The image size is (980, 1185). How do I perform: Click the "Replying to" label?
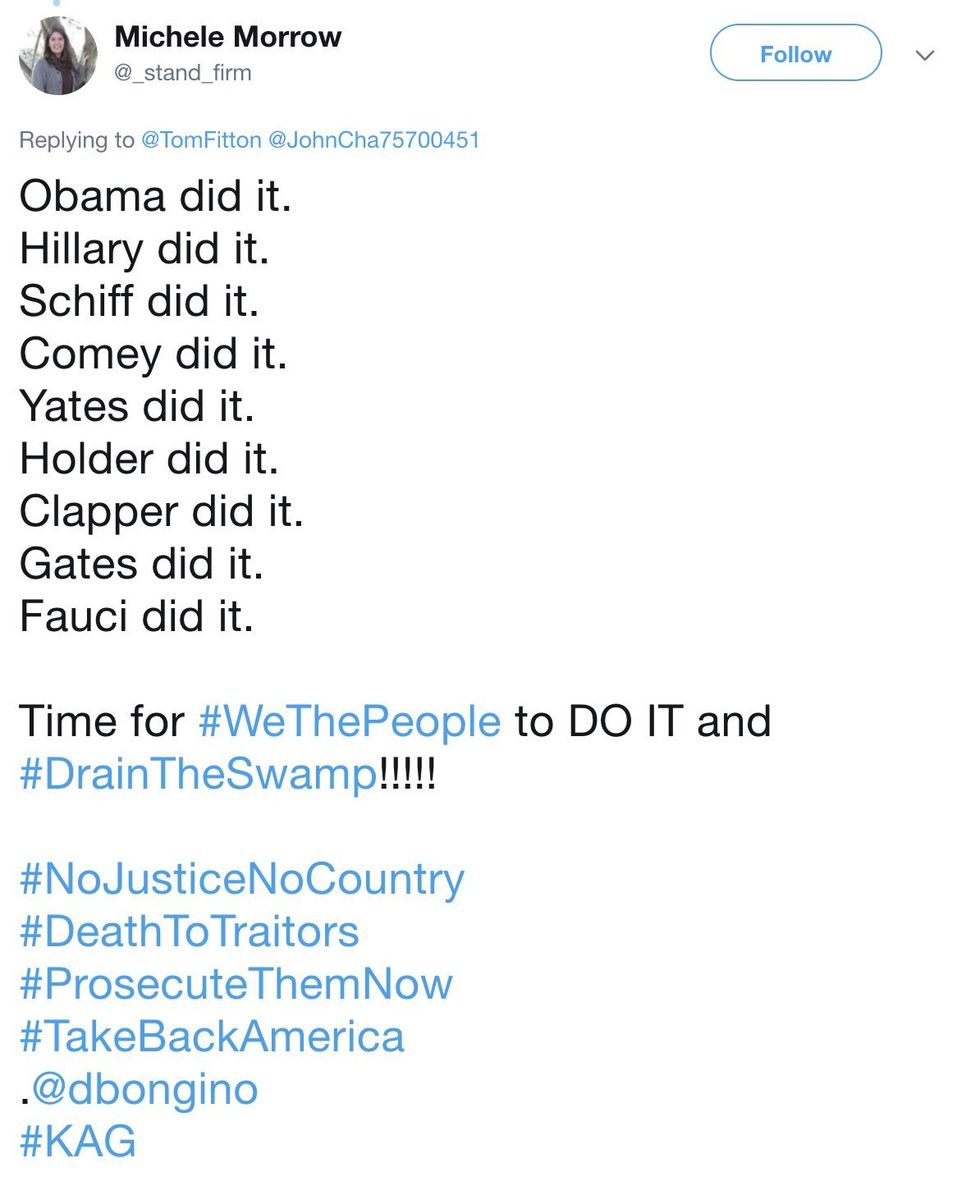coord(76,140)
